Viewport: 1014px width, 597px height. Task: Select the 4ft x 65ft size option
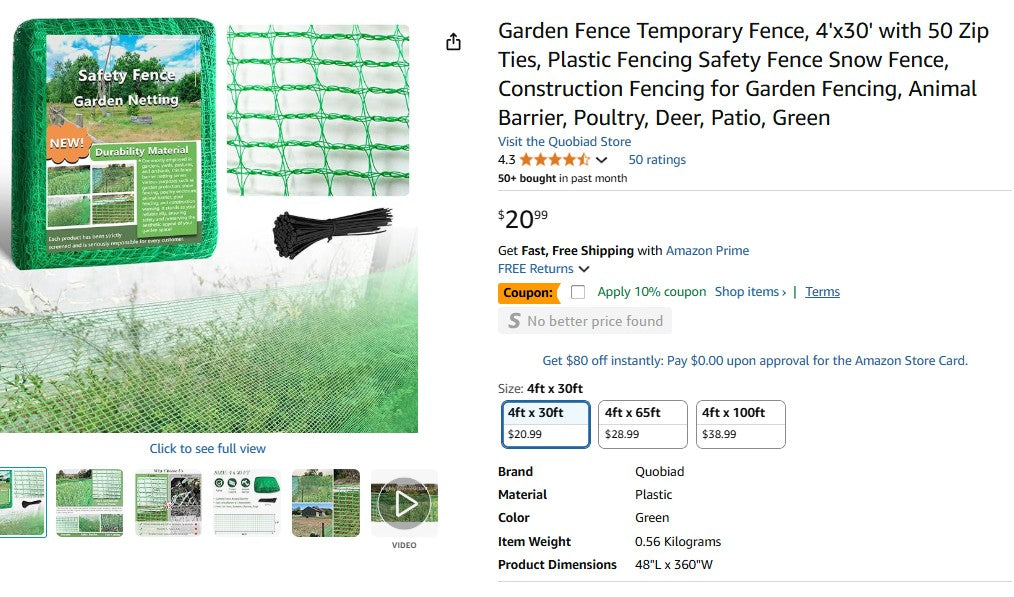[642, 423]
